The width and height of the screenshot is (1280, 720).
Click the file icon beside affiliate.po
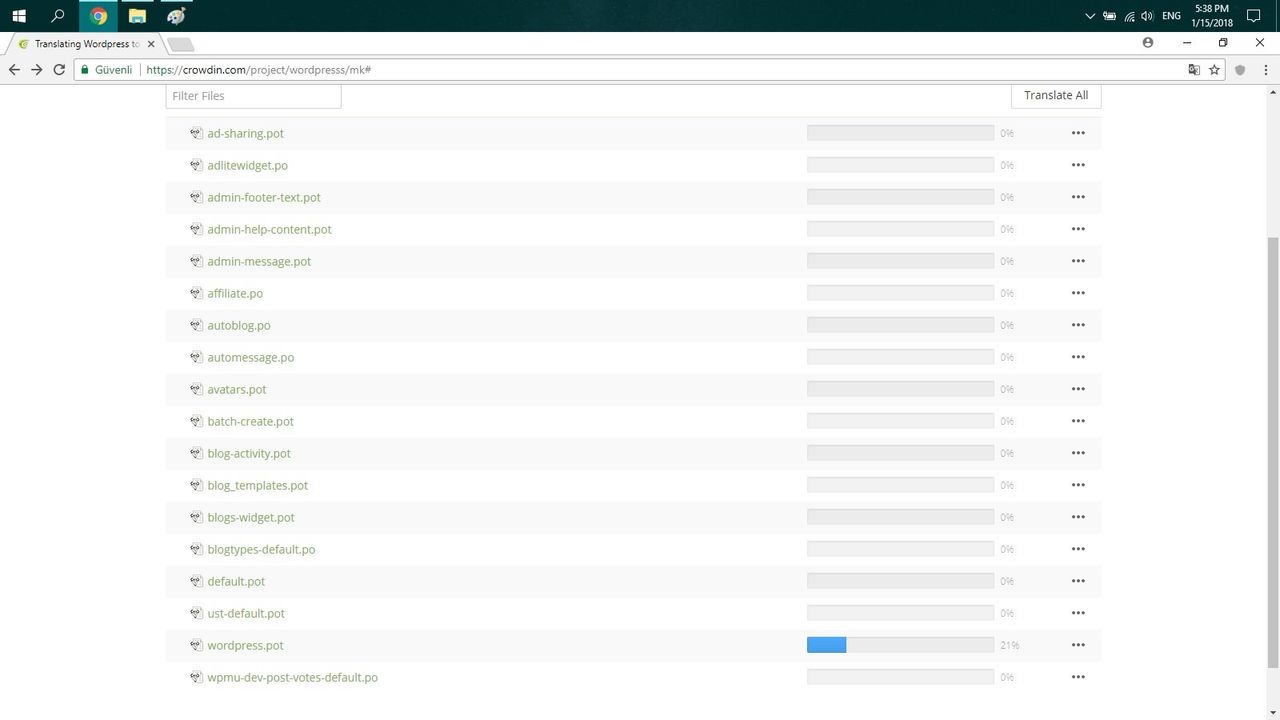pos(196,293)
